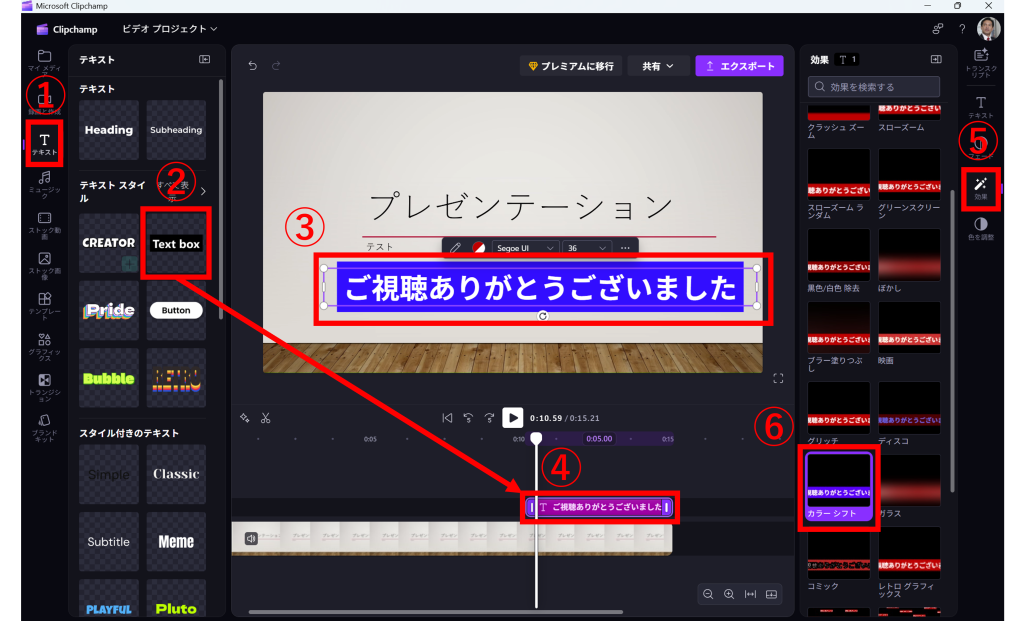Click the undo arrow
The image size is (1024, 621).
point(253,65)
